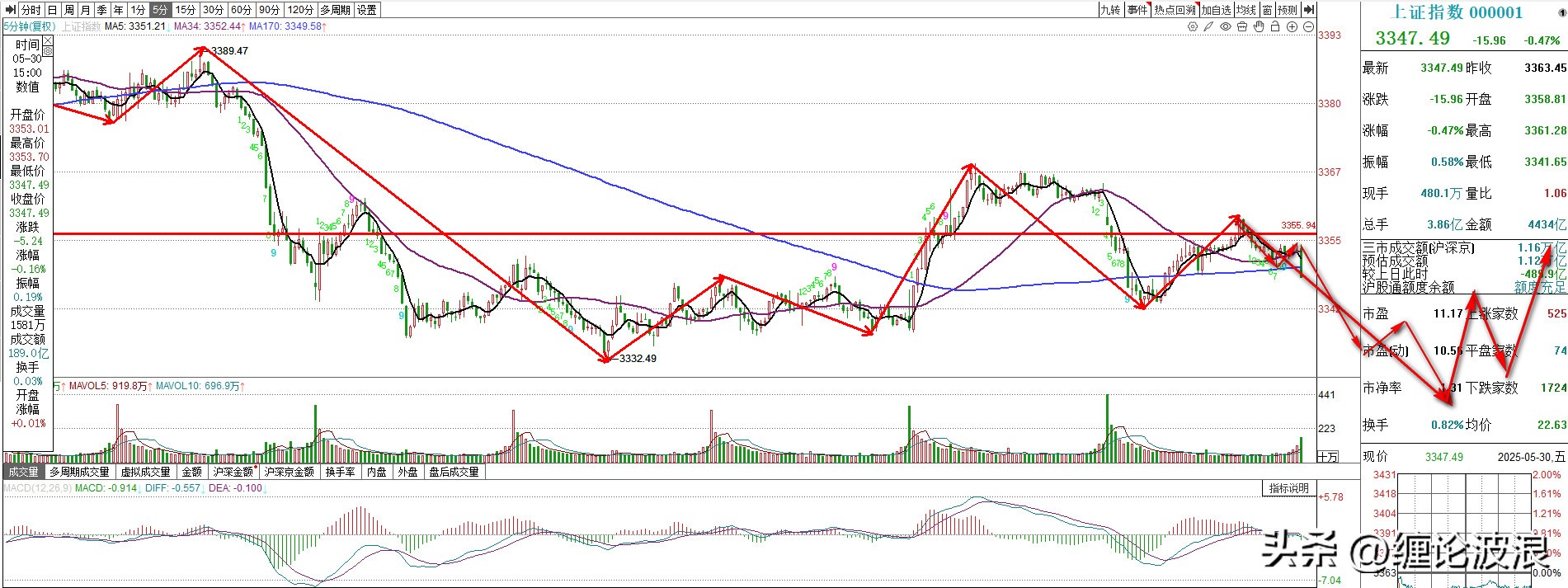Select the 15分 period tab
Viewport: 1568px width, 588px height.
click(x=186, y=10)
